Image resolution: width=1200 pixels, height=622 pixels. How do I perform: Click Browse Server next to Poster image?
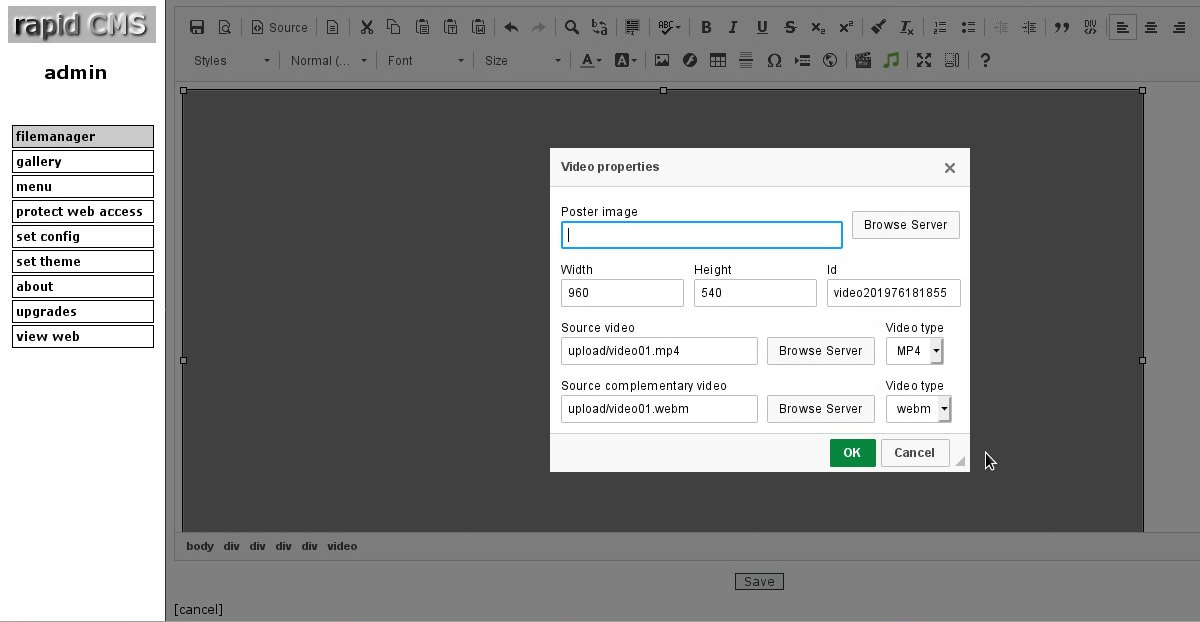pyautogui.click(x=906, y=225)
